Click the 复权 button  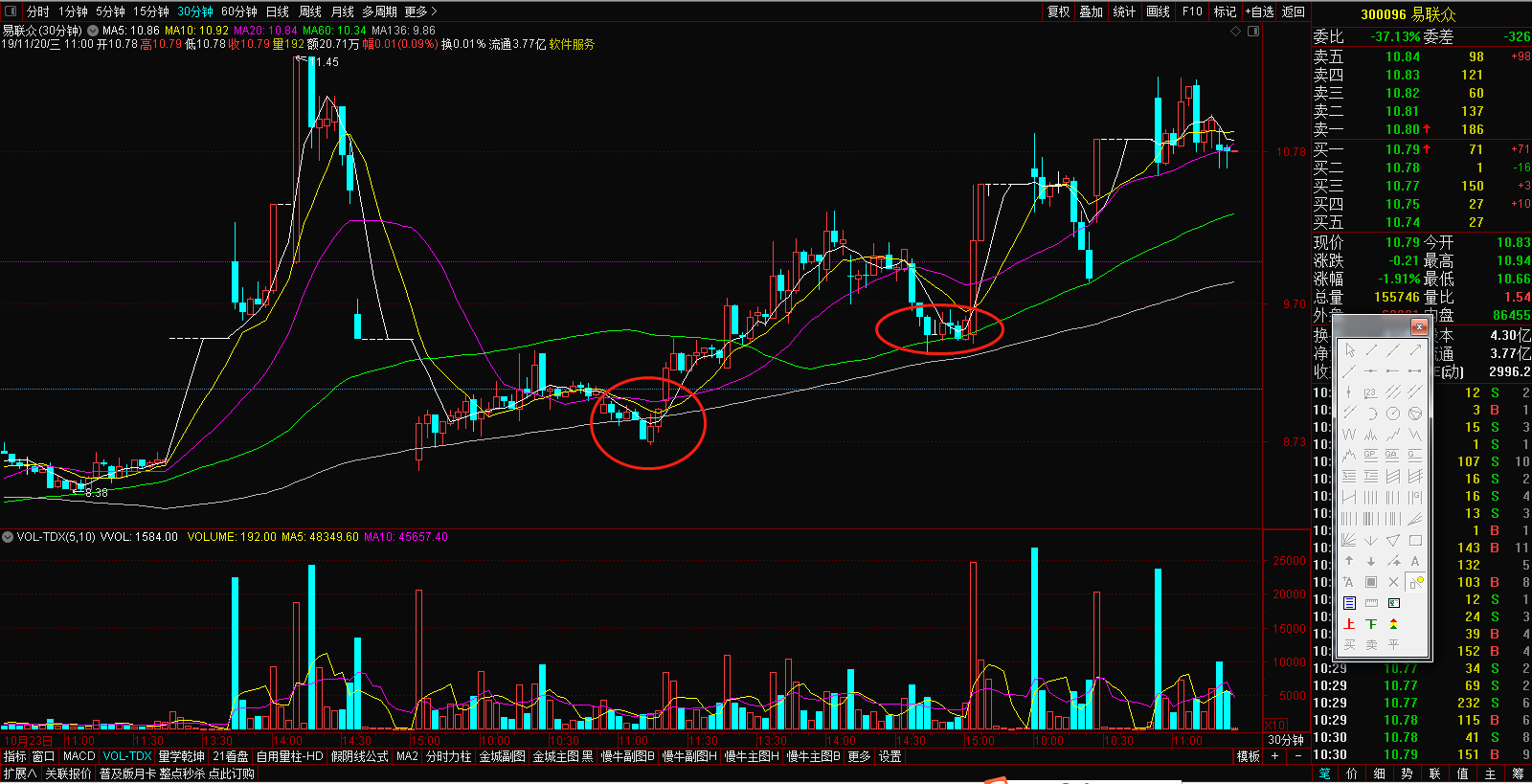click(x=1058, y=11)
